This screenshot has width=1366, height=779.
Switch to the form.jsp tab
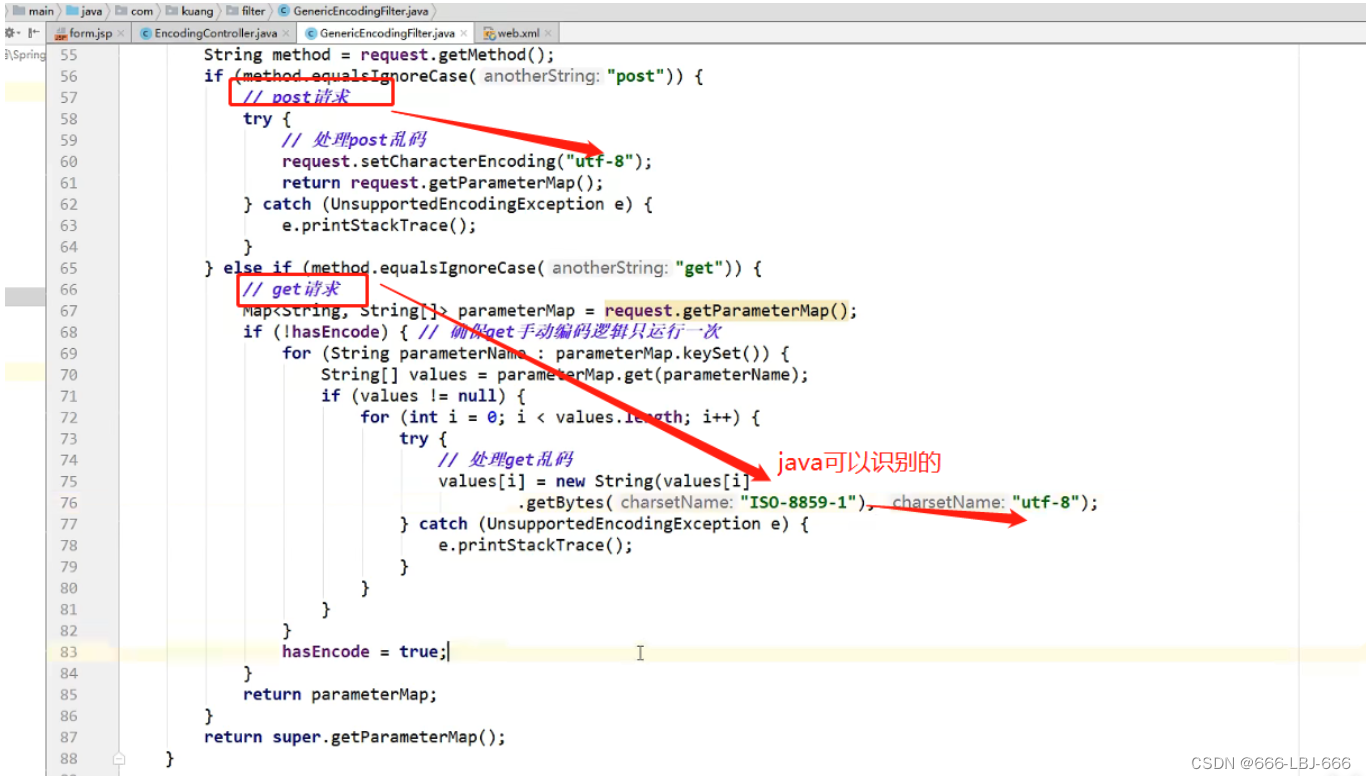pyautogui.click(x=90, y=33)
